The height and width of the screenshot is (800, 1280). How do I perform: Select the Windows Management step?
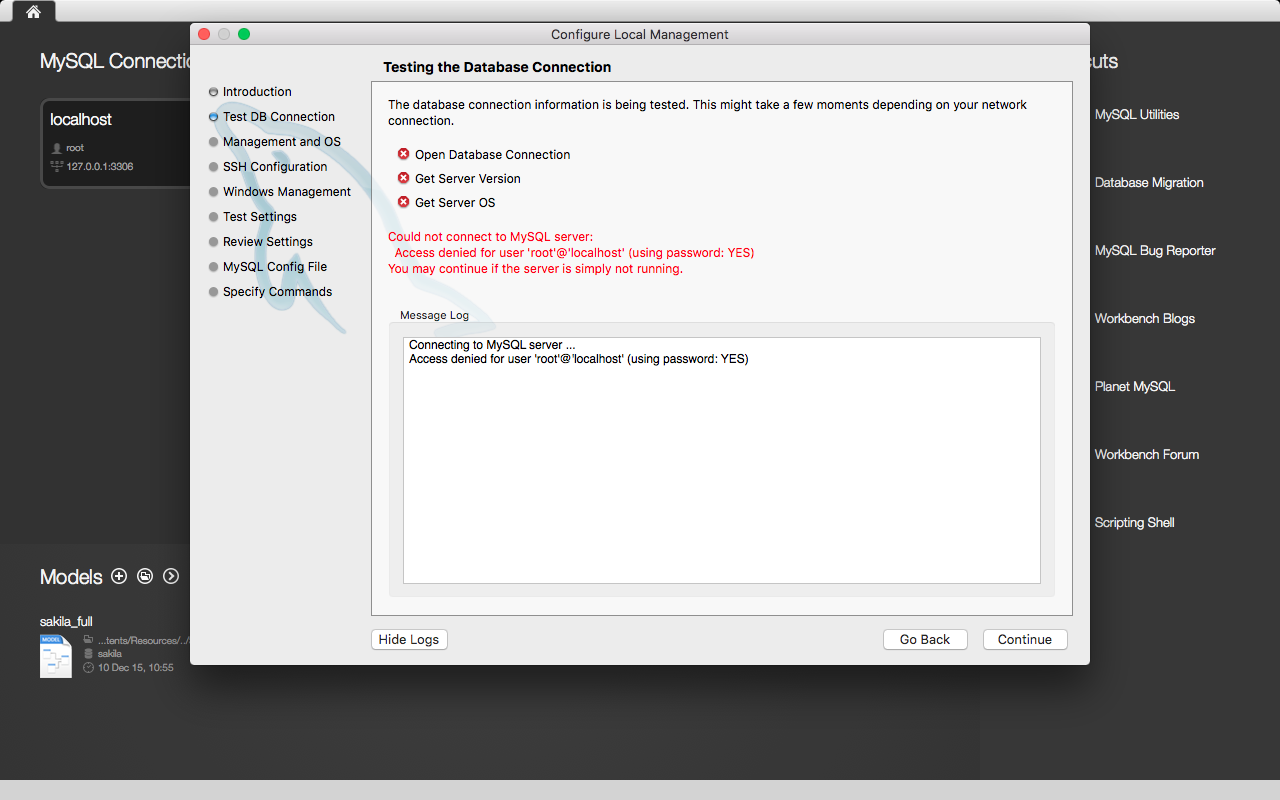pos(287,192)
